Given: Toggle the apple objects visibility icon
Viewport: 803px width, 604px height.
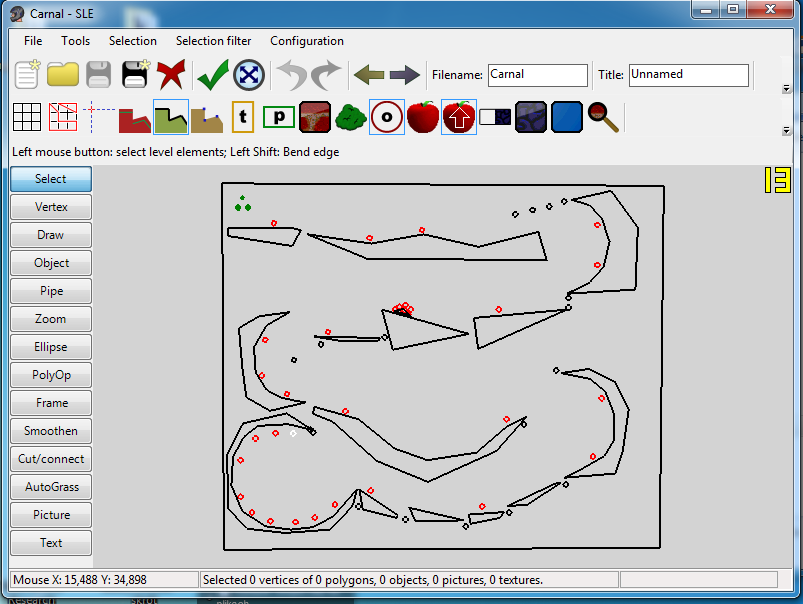Looking at the screenshot, I should click(x=423, y=117).
